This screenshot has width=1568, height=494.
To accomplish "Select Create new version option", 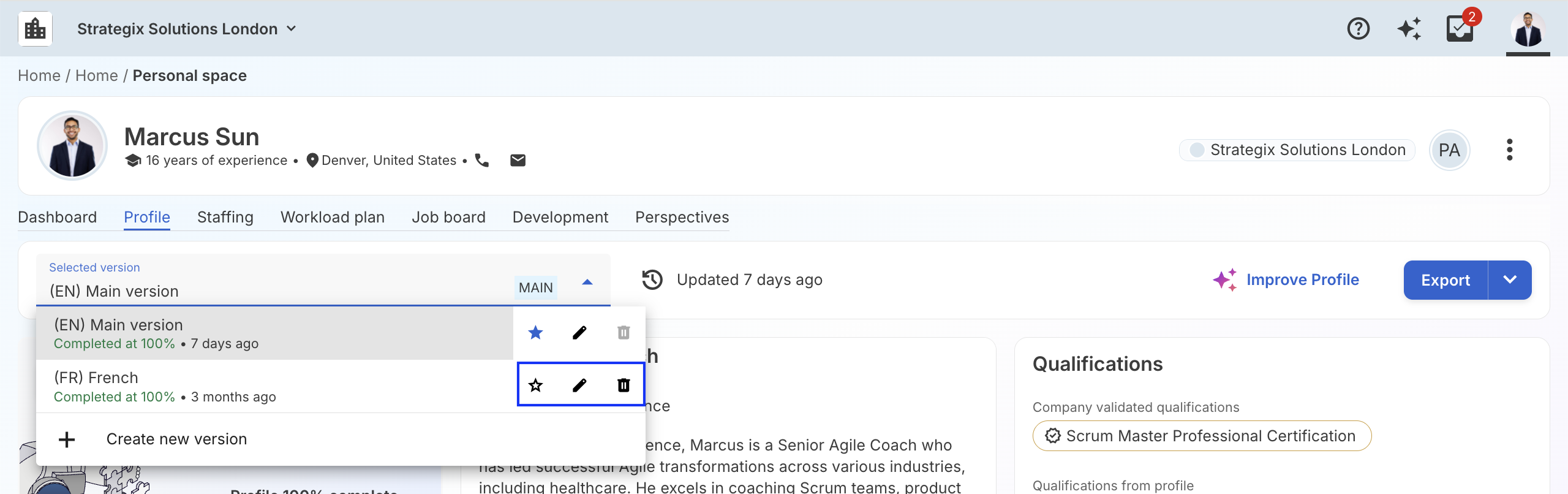I will (176, 439).
